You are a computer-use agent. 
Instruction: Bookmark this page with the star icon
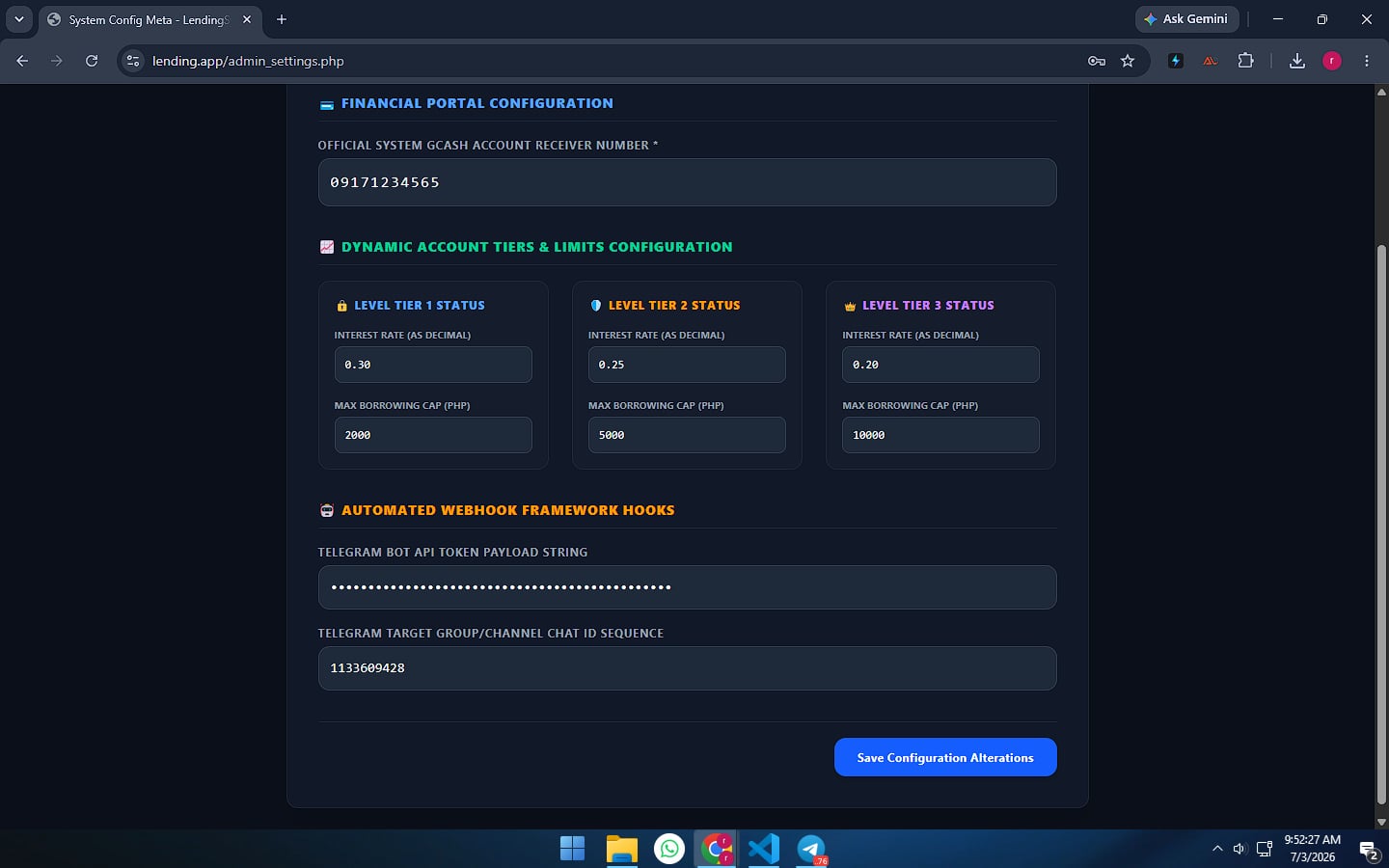1128,61
